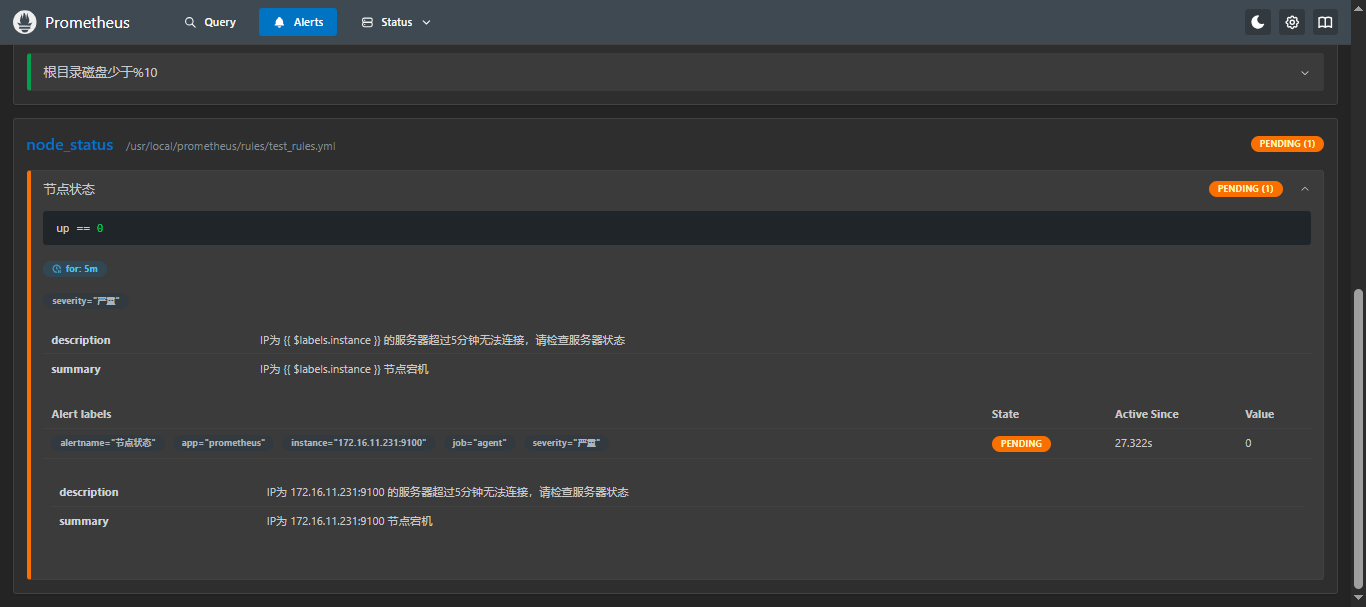Click the rule template summary with $labels.instance
This screenshot has height=607, width=1366.
(x=344, y=369)
